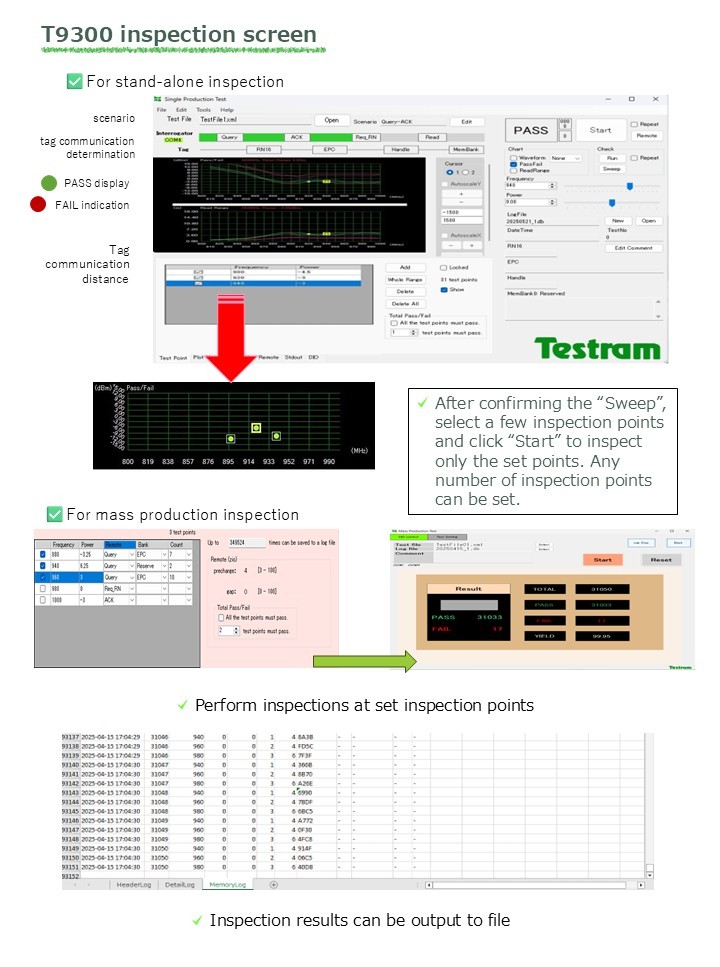This screenshot has height=967, width=720.
Task: Switch to the HeaderLog sheet tab
Action: 134,884
